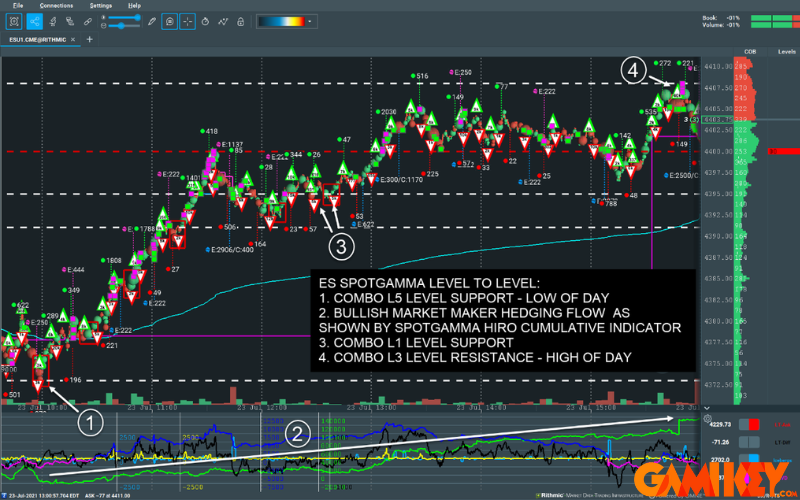Screen dimensions: 800x500
Task: Click the -71.26 indicator value
Action: tap(721, 442)
